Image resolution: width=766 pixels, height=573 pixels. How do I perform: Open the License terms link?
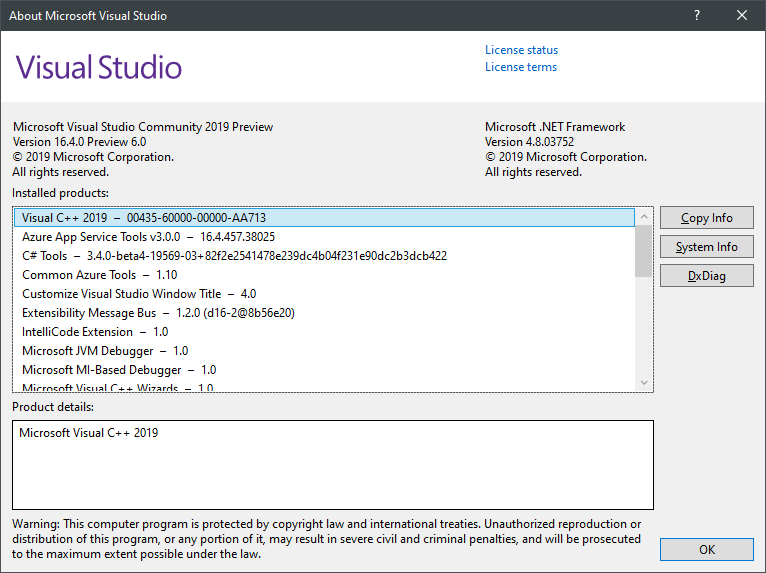pyautogui.click(x=521, y=67)
